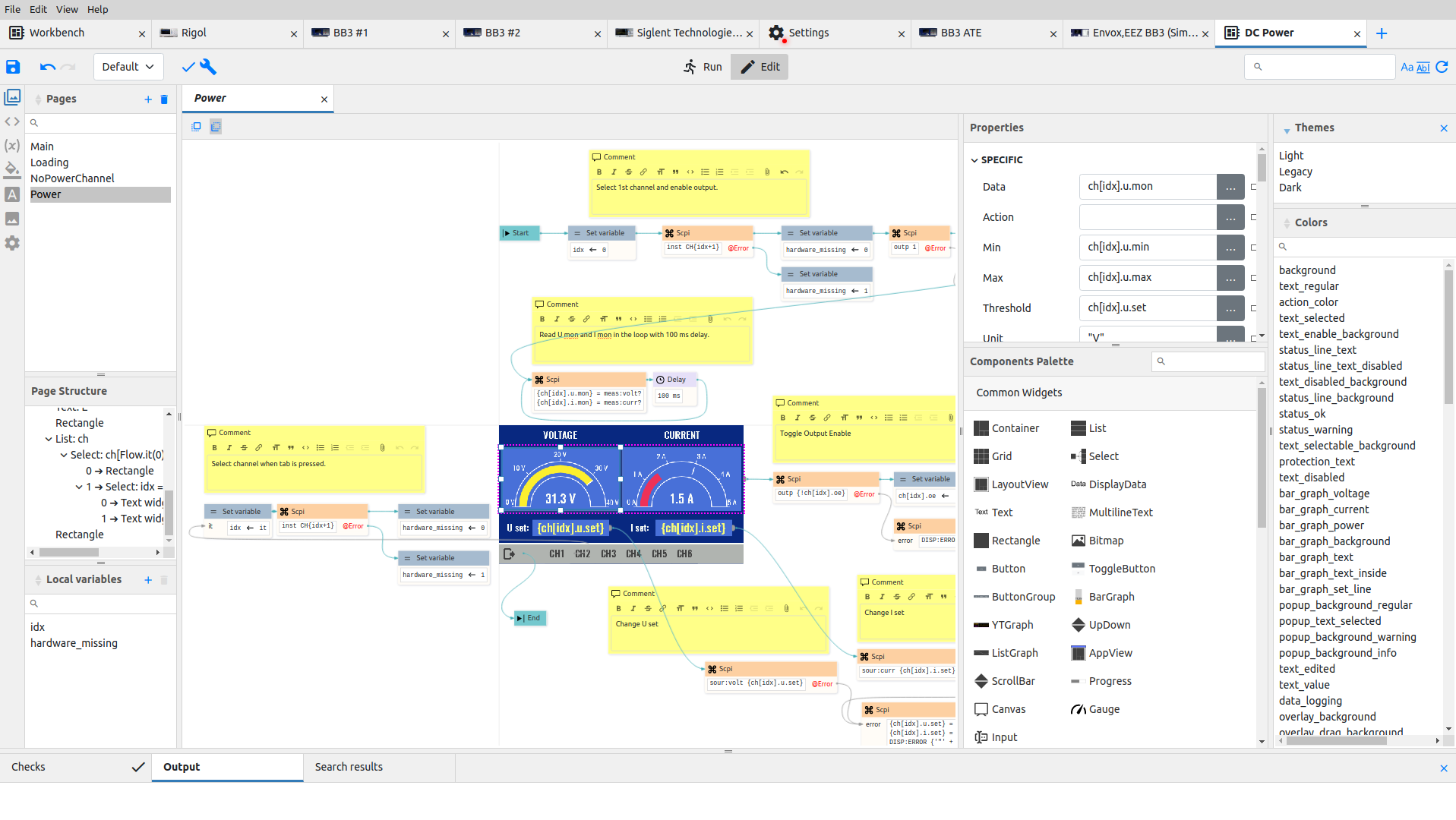
Task: Refresh using the reload icon
Action: tap(1442, 67)
